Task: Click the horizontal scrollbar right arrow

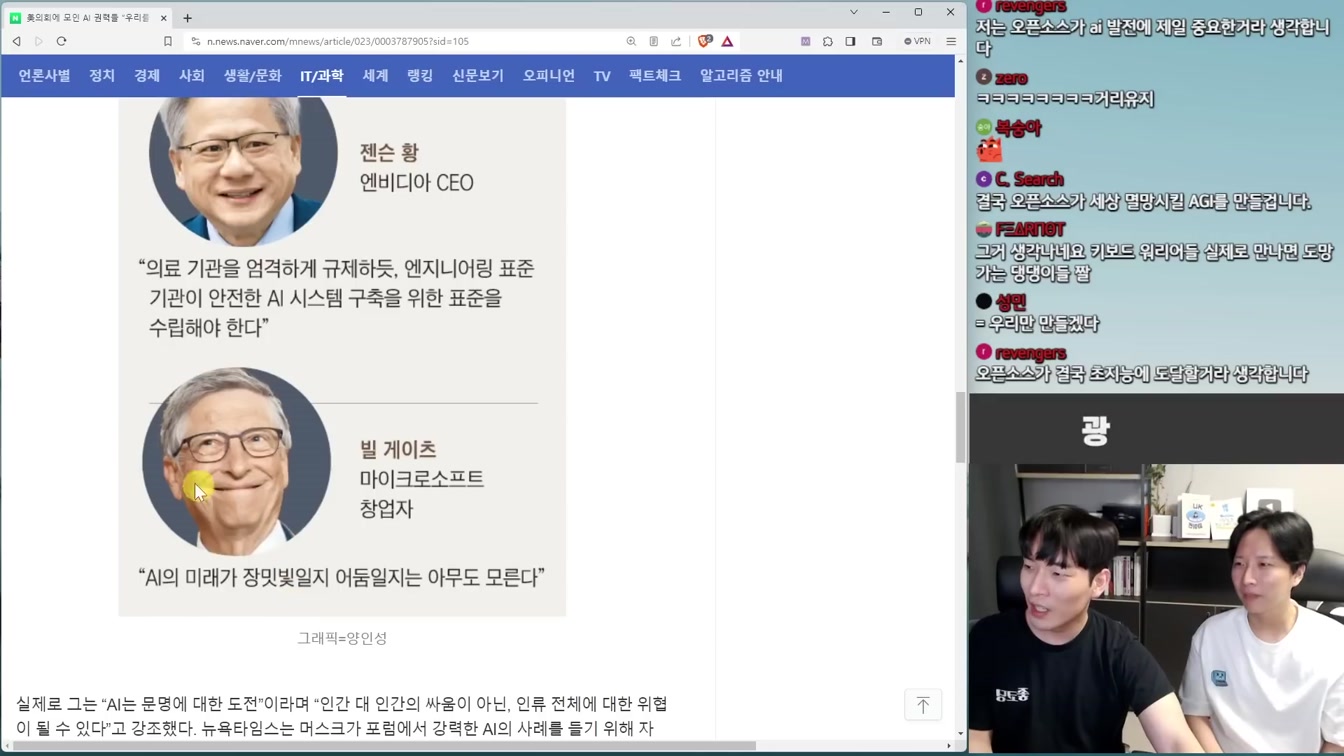Action: [949, 746]
